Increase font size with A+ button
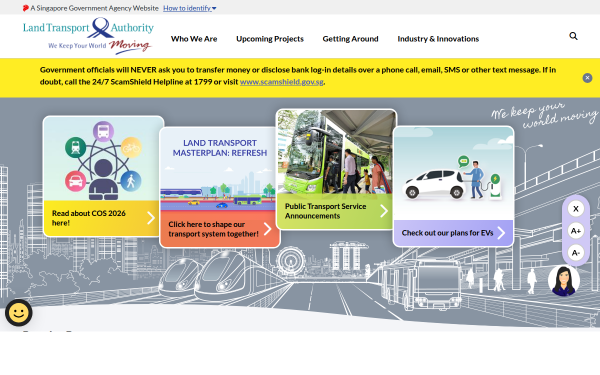 tap(576, 231)
